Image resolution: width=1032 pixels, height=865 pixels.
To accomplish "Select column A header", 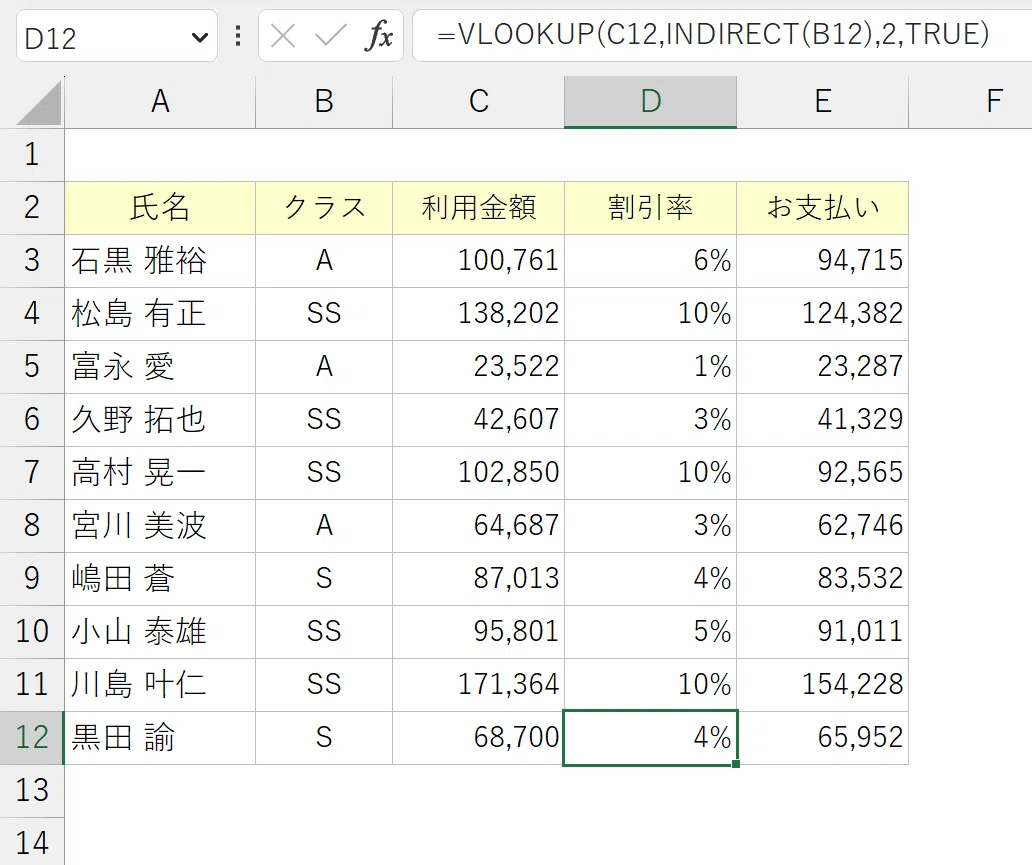I will [x=160, y=101].
